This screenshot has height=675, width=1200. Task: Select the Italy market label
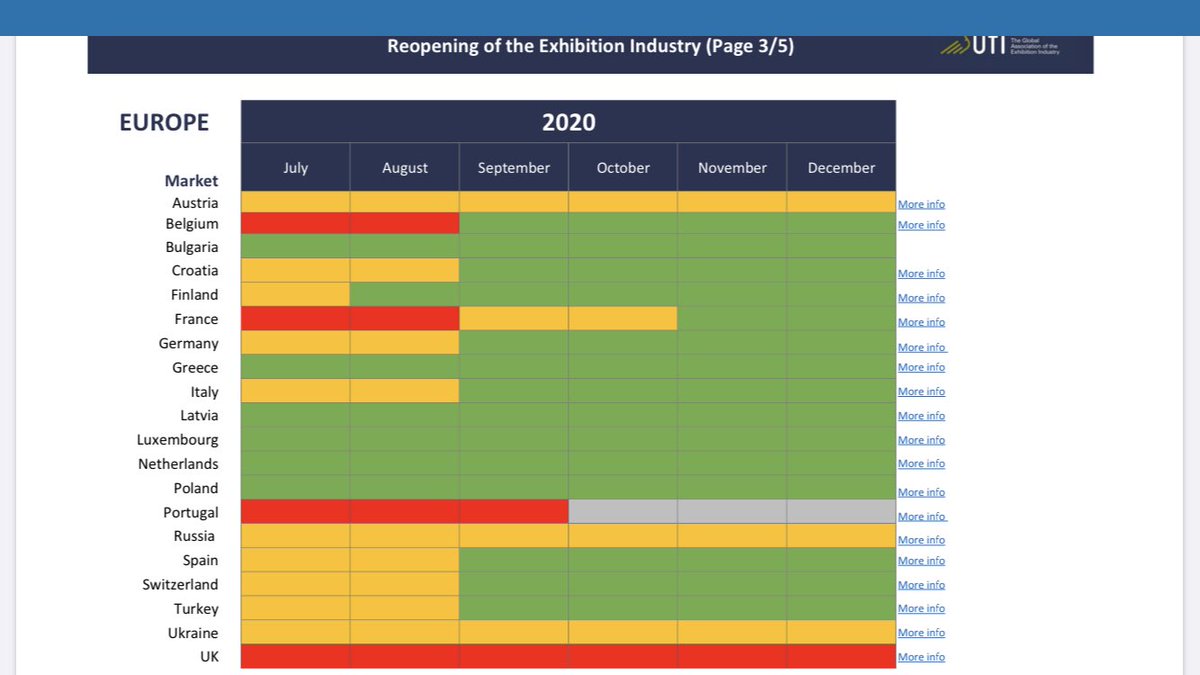point(205,392)
